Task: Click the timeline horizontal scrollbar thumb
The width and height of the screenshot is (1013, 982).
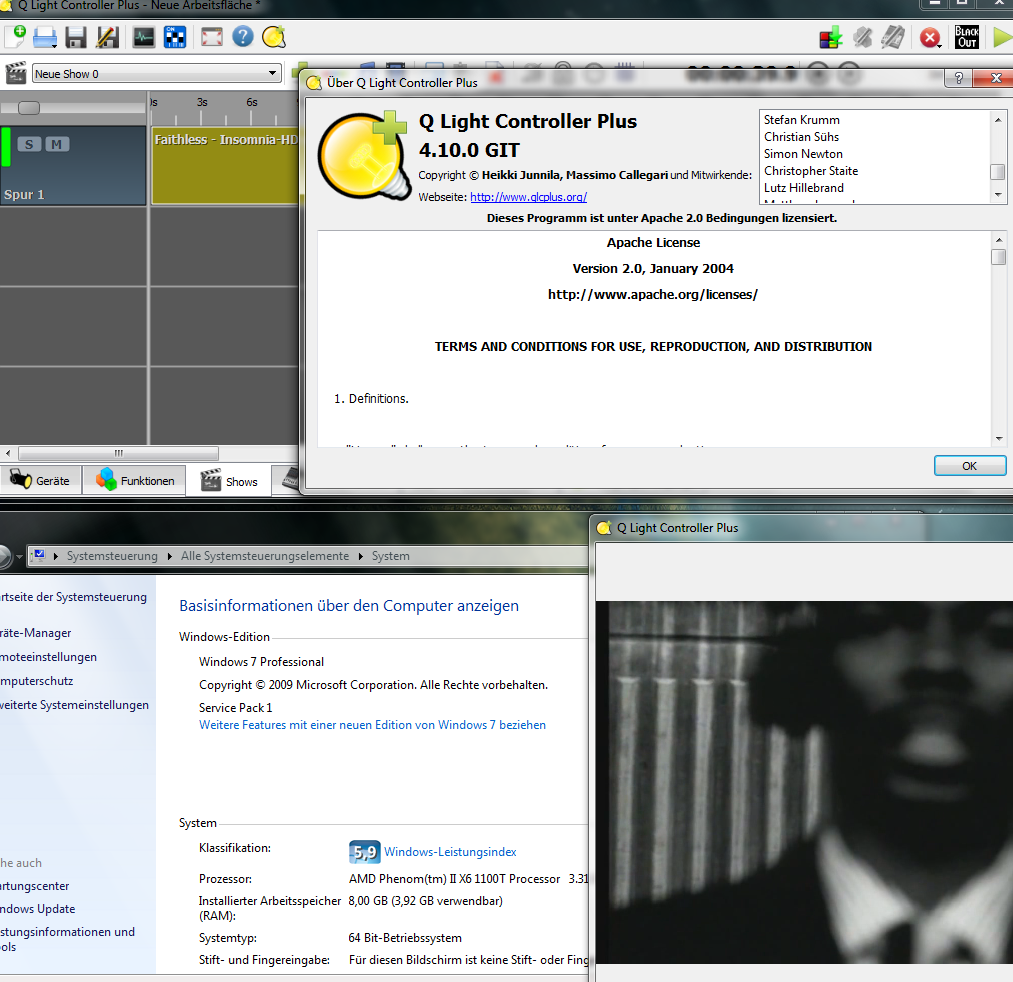Action: pyautogui.click(x=118, y=453)
